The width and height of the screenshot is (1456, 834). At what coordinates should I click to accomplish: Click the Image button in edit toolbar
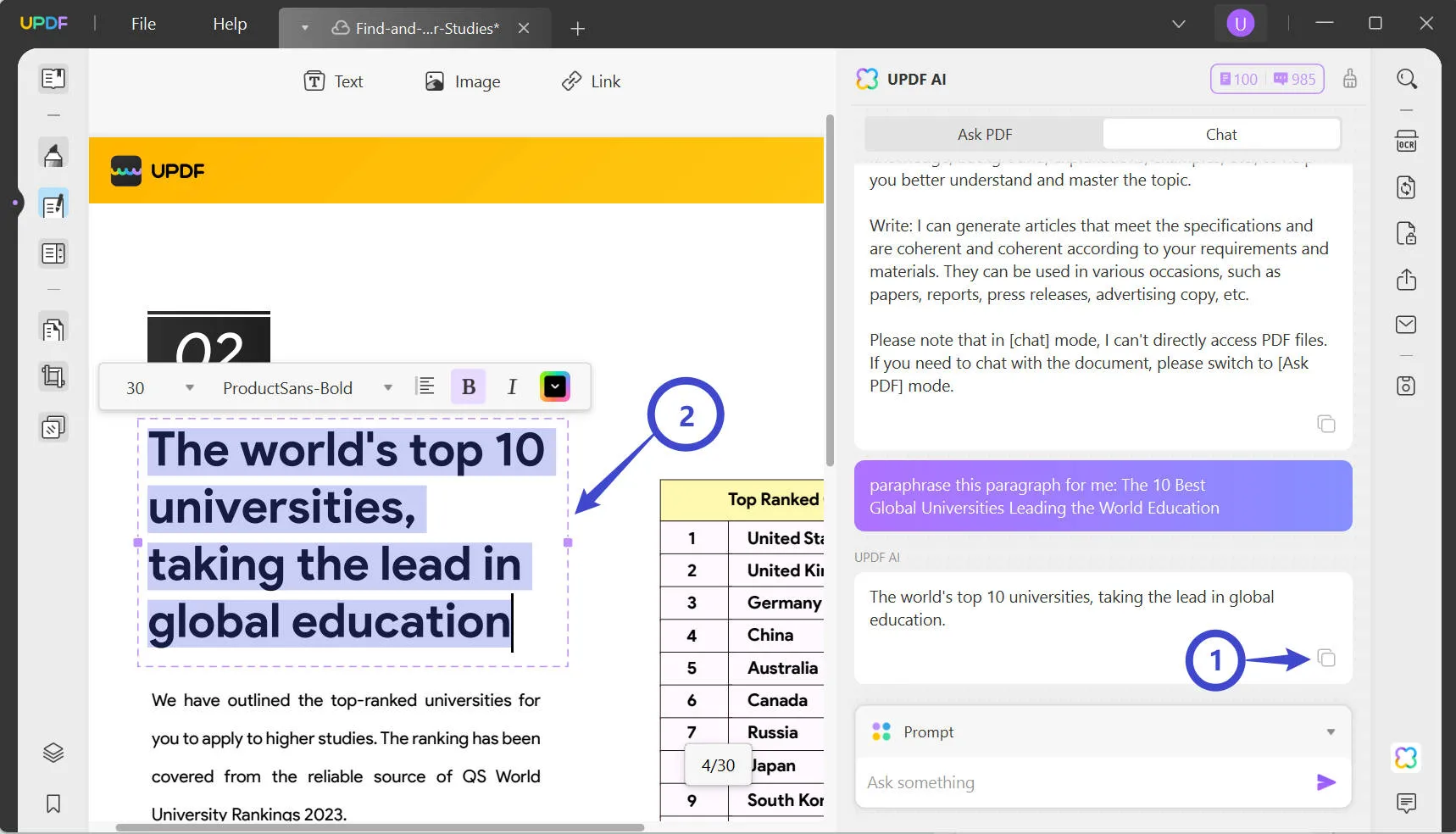(x=463, y=81)
